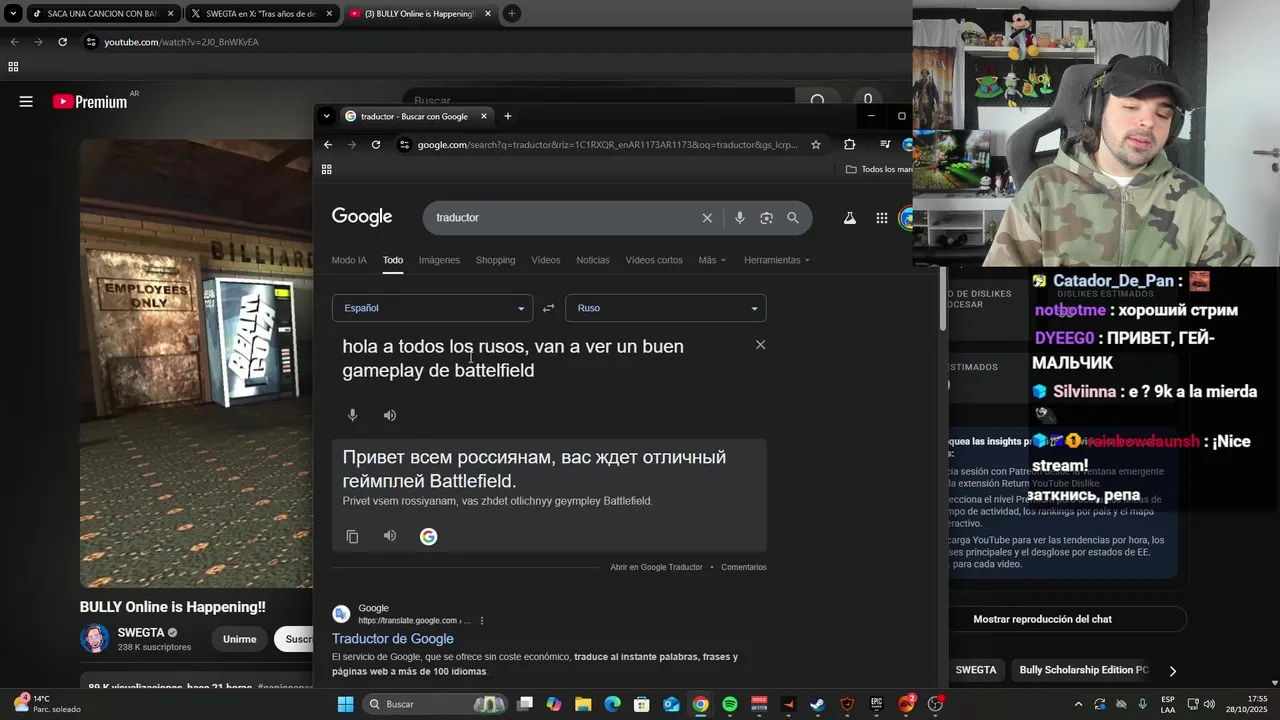The image size is (1280, 720).
Task: Click the front window address bar
Action: click(x=608, y=145)
